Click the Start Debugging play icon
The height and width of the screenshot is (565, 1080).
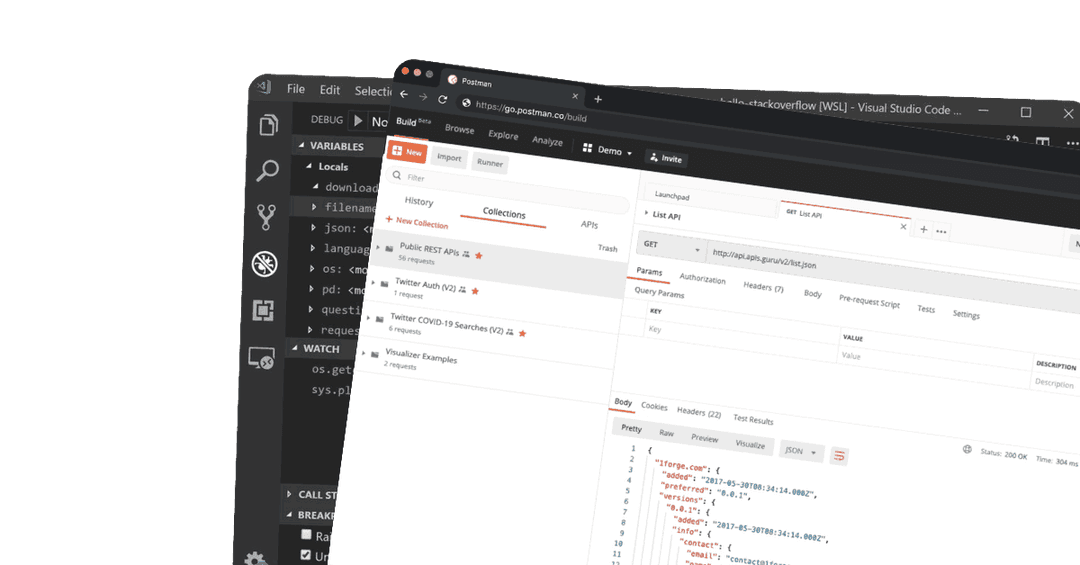pos(358,121)
